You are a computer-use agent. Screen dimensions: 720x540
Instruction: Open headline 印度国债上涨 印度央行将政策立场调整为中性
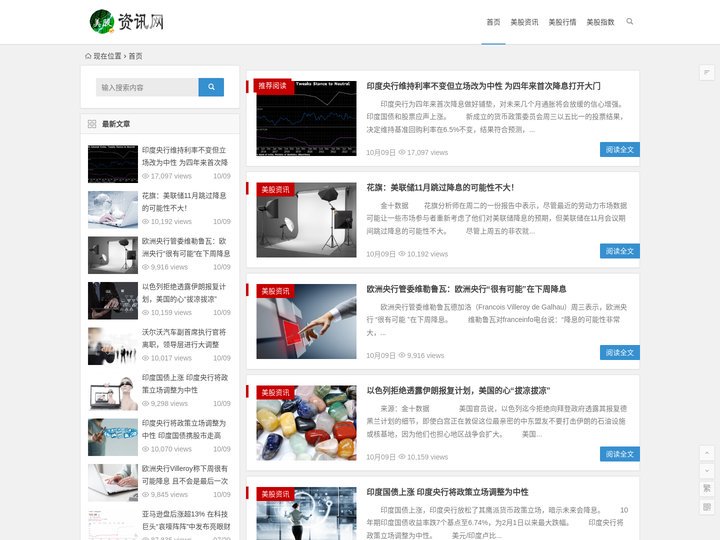point(447,492)
